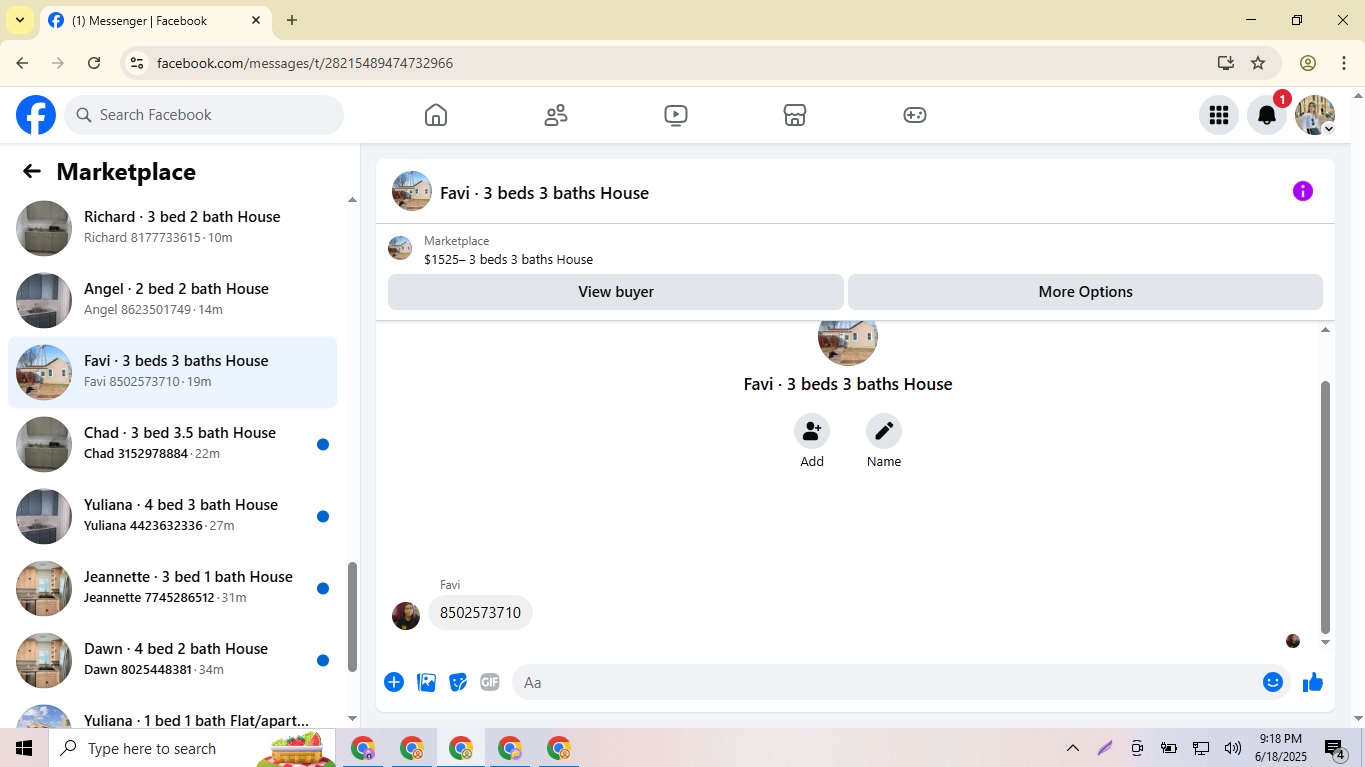Click the message text 8502573710

click(480, 613)
